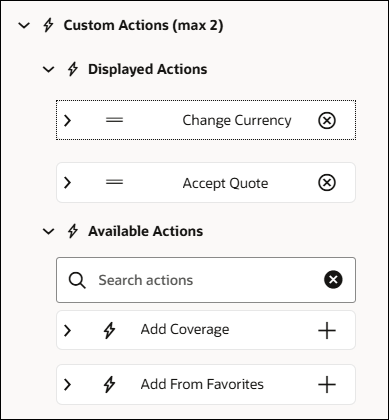Click the lightning icon of Add Coverage
The width and height of the screenshot is (389, 420).
point(109,330)
